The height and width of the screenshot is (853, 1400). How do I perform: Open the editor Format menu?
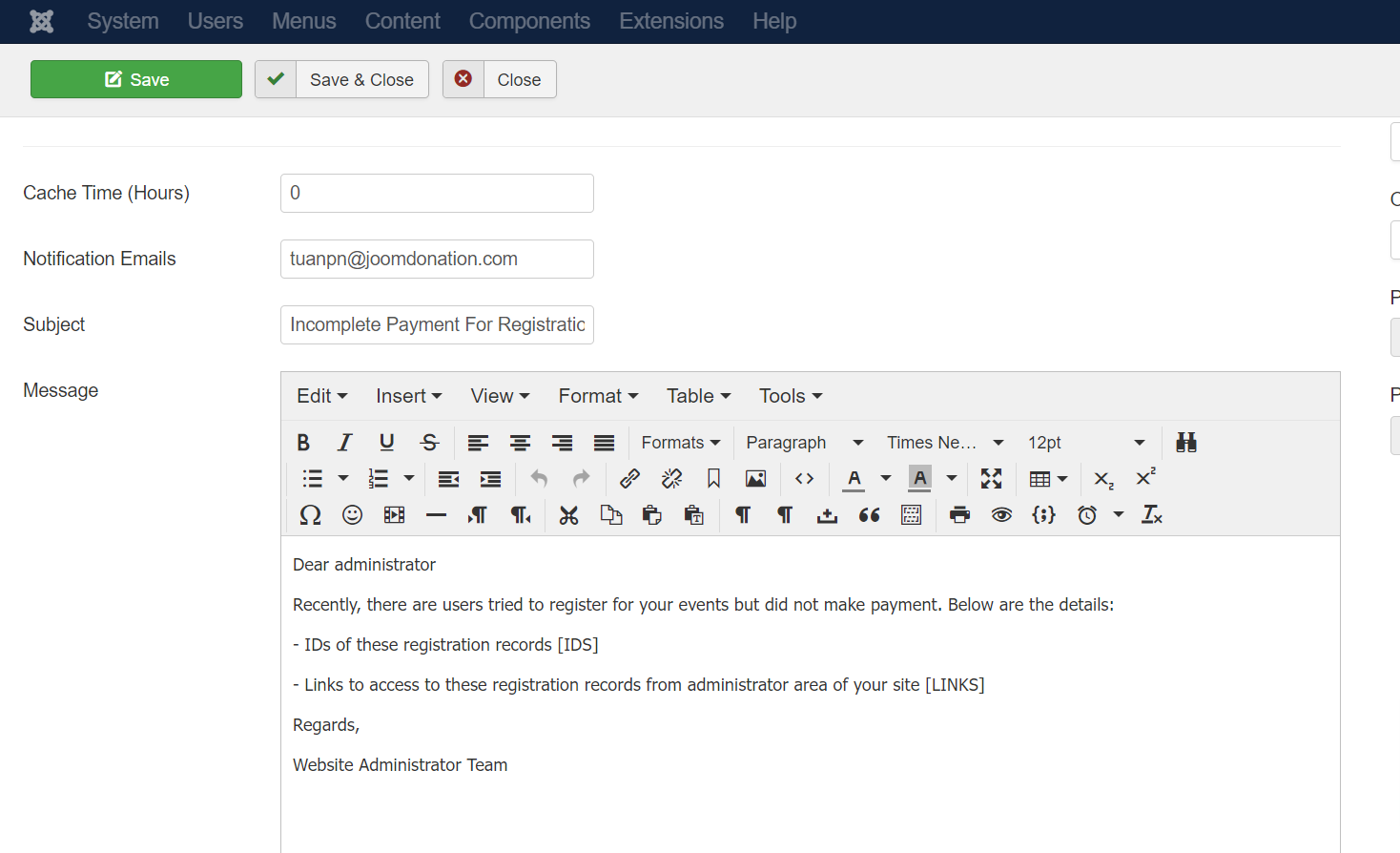[598, 396]
